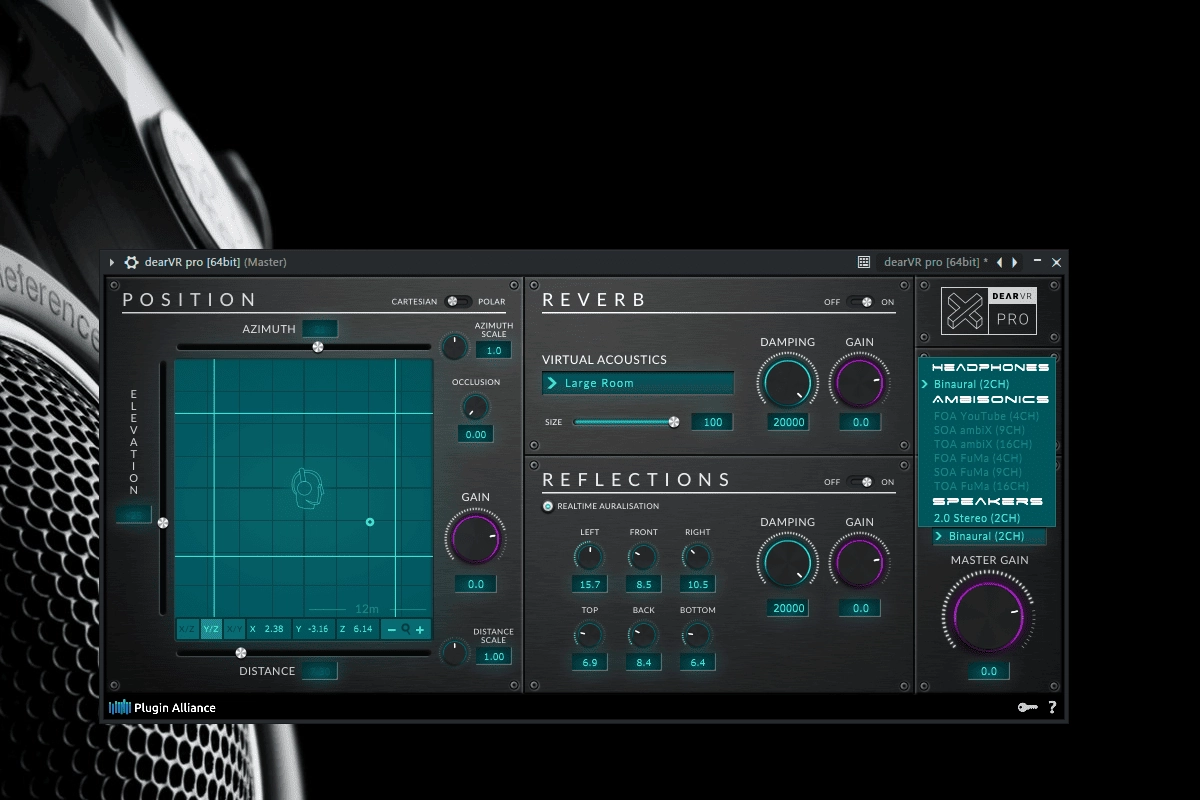The width and height of the screenshot is (1200, 800).
Task: Click the Left wall distance knob
Action: pos(589,557)
